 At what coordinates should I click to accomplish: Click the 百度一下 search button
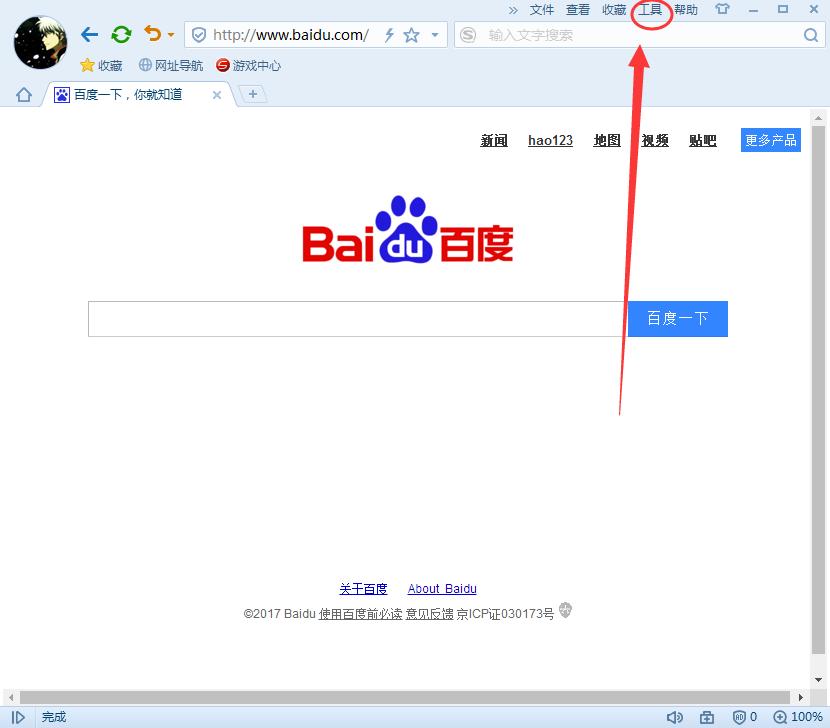point(678,319)
